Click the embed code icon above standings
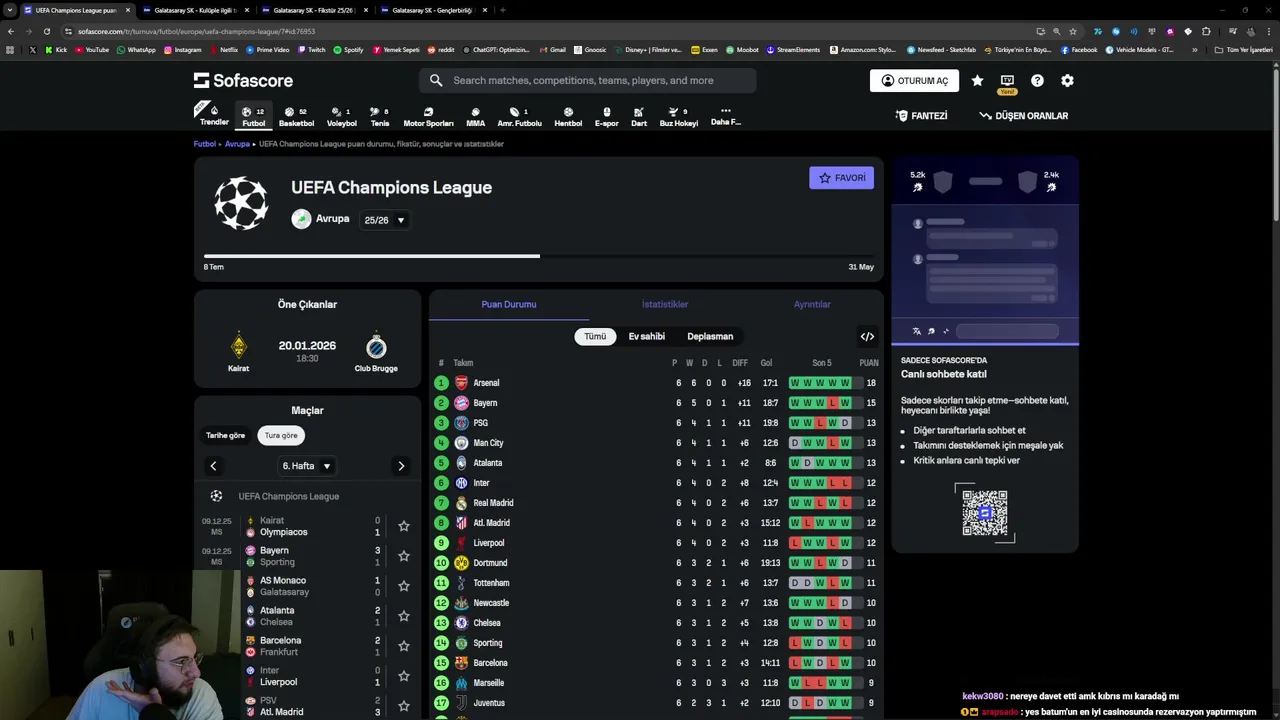 tap(867, 337)
